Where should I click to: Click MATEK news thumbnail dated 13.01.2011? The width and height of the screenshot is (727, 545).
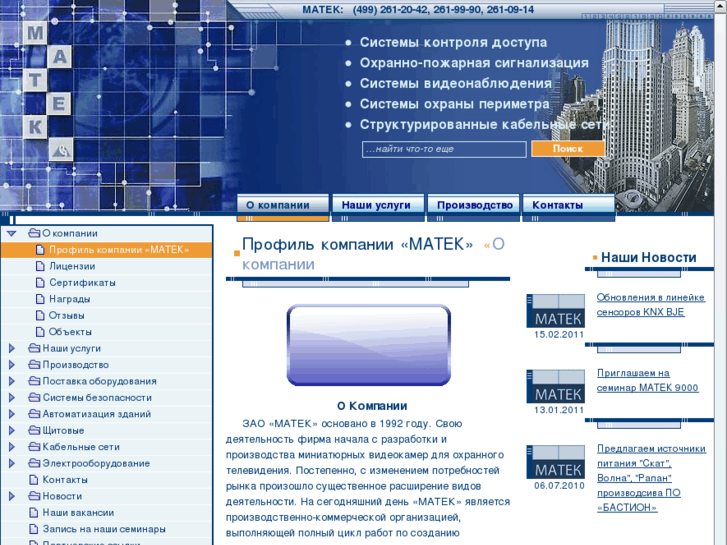(x=555, y=386)
